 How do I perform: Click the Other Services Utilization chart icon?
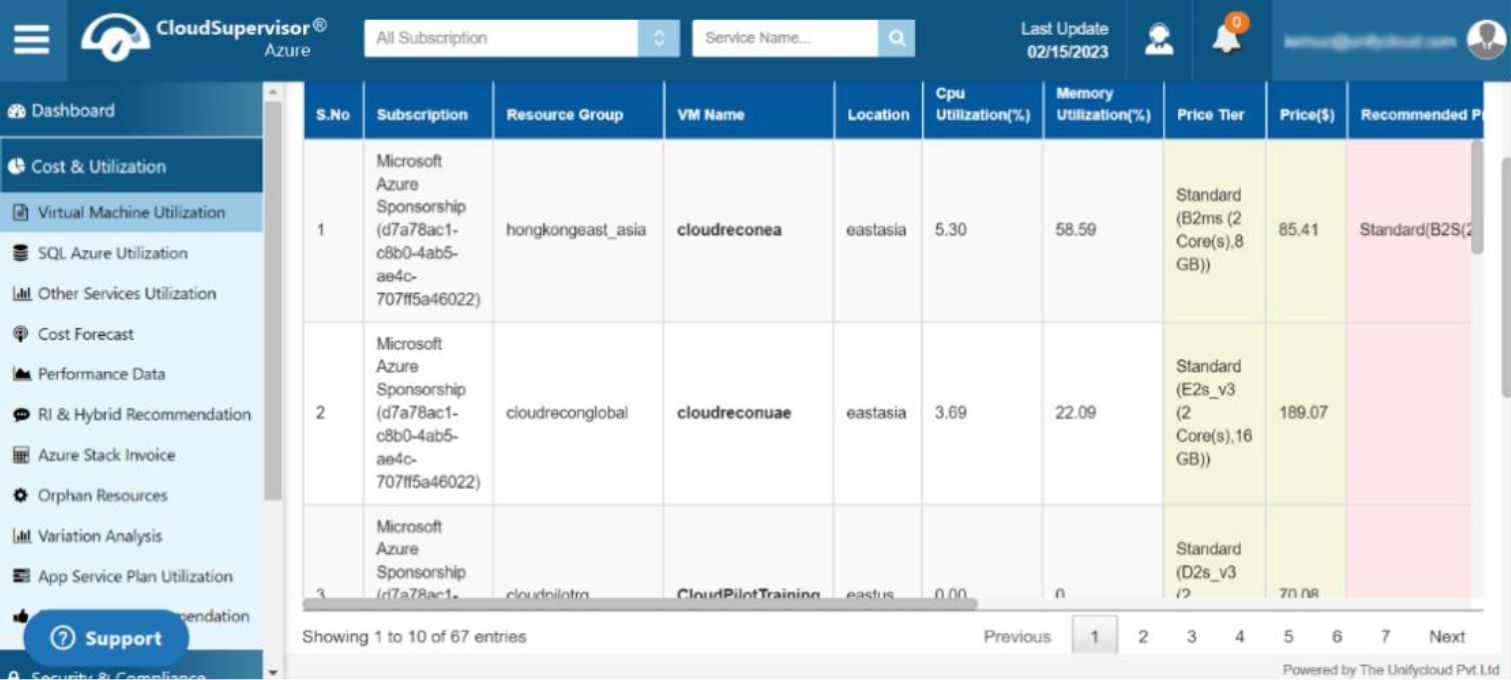click(x=21, y=294)
